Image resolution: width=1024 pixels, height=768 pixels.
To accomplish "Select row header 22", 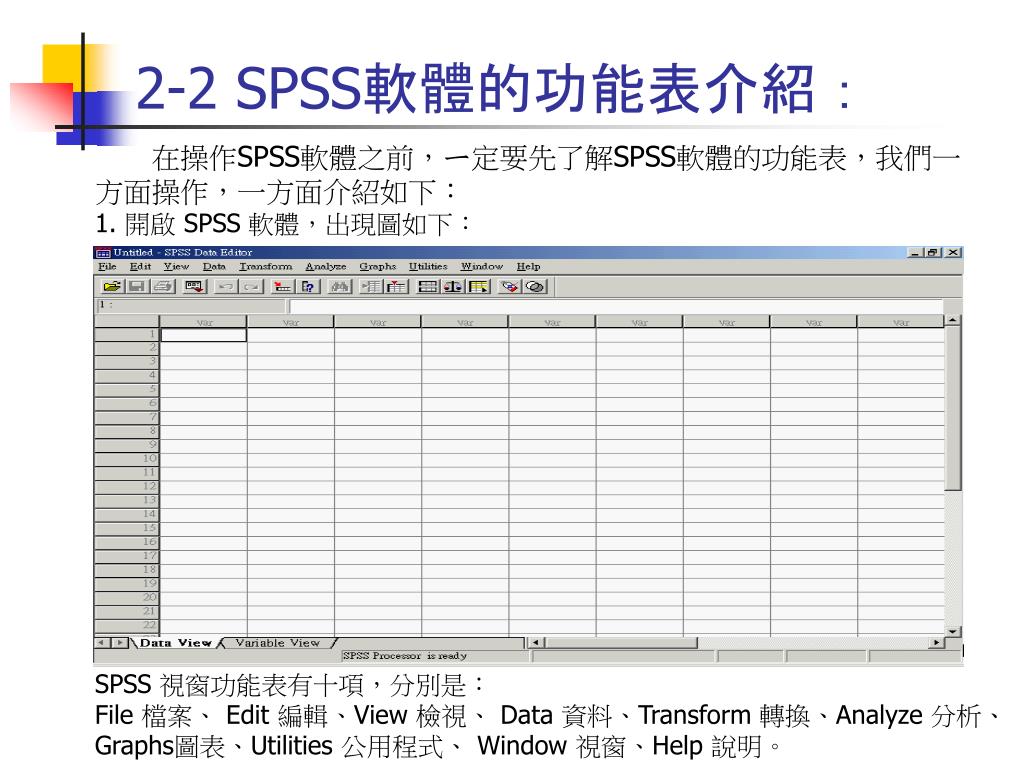I will pyautogui.click(x=127, y=626).
